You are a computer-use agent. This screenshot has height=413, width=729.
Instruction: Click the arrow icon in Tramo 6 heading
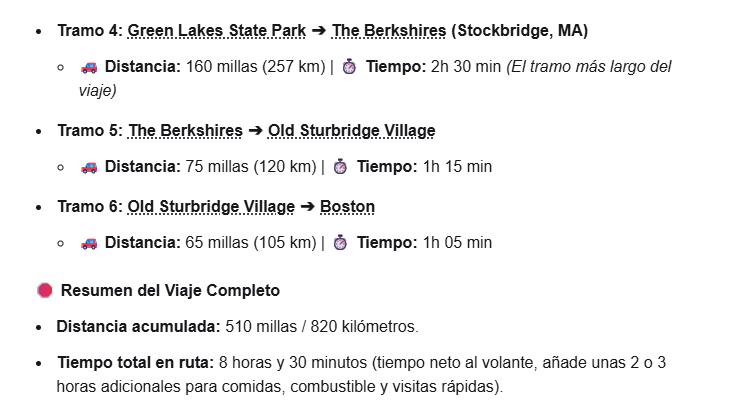(307, 207)
